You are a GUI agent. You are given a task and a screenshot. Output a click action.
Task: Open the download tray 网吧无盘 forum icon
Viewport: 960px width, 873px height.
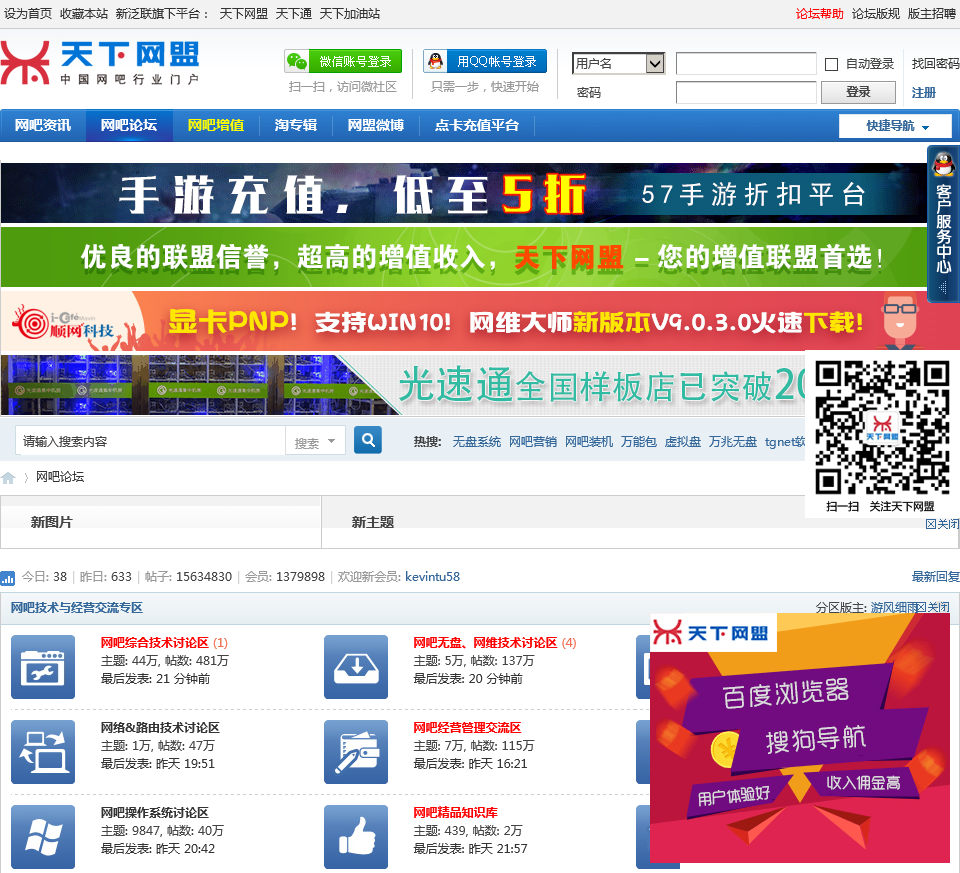tap(356, 667)
